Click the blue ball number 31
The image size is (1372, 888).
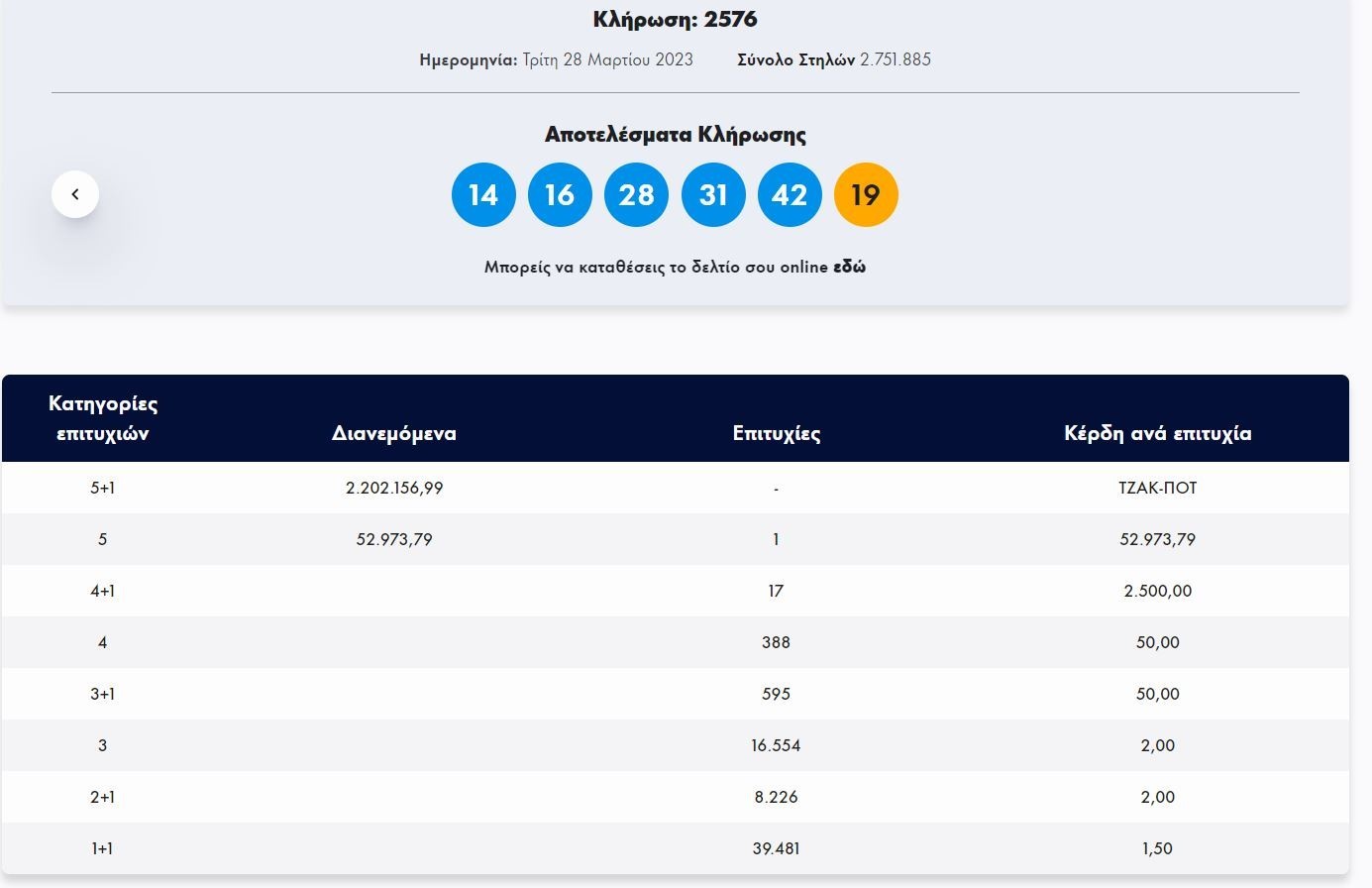click(713, 195)
